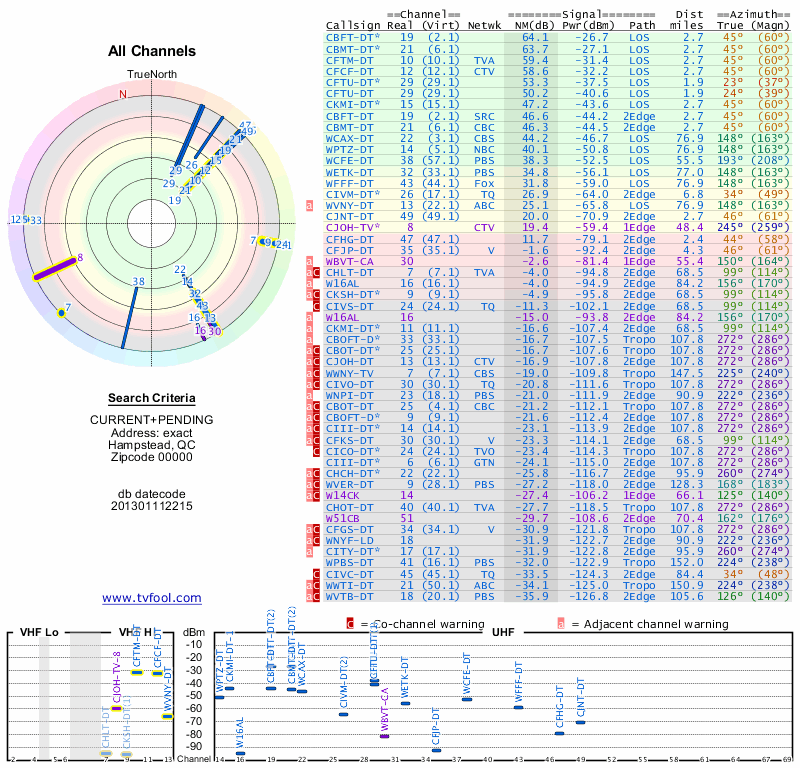Click the warning icons beside WVTB-DT row
Screen dimensions: 800x768
tap(313, 597)
